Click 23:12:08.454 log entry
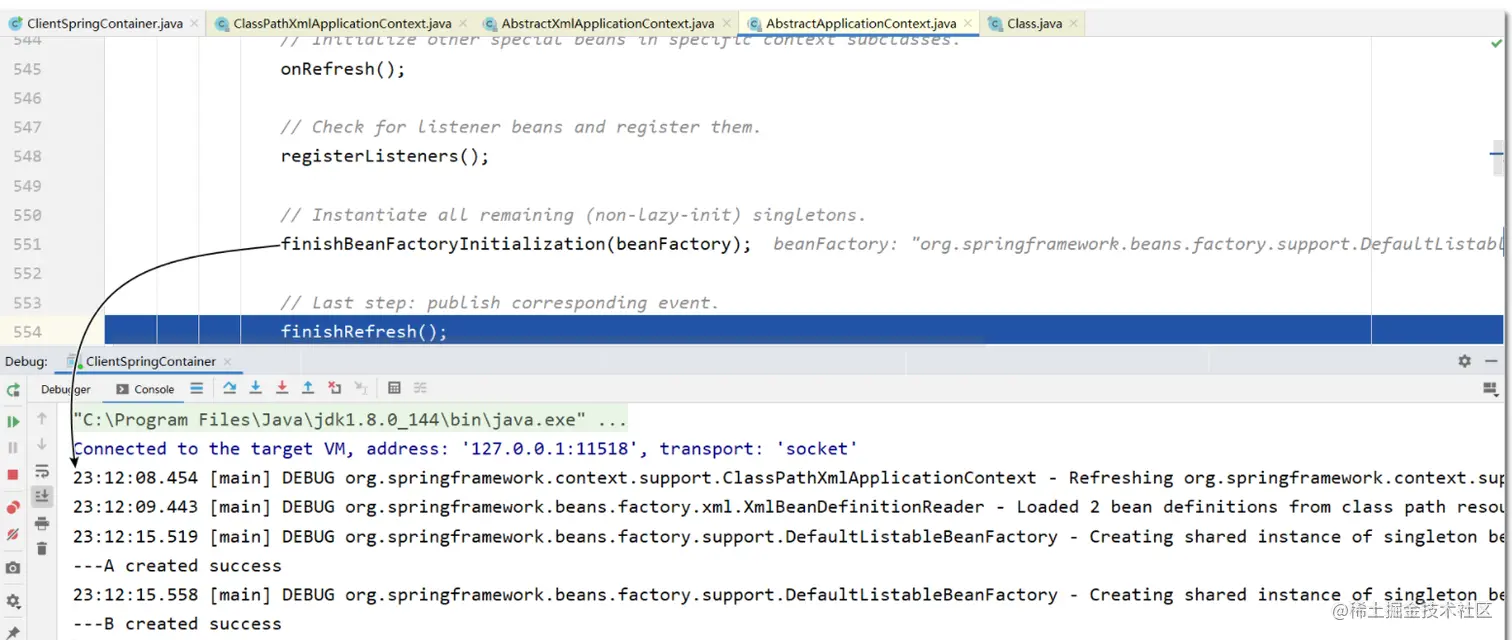Image resolution: width=1512 pixels, height=640 pixels. [788, 478]
